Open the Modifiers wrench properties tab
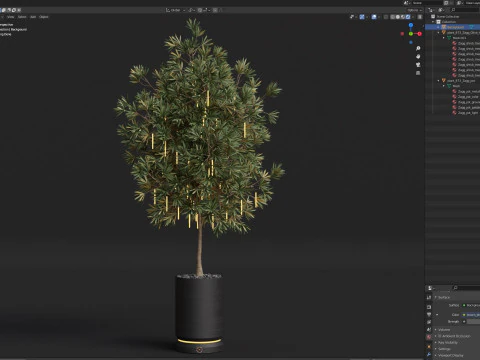480x360 pixels. [429, 354]
